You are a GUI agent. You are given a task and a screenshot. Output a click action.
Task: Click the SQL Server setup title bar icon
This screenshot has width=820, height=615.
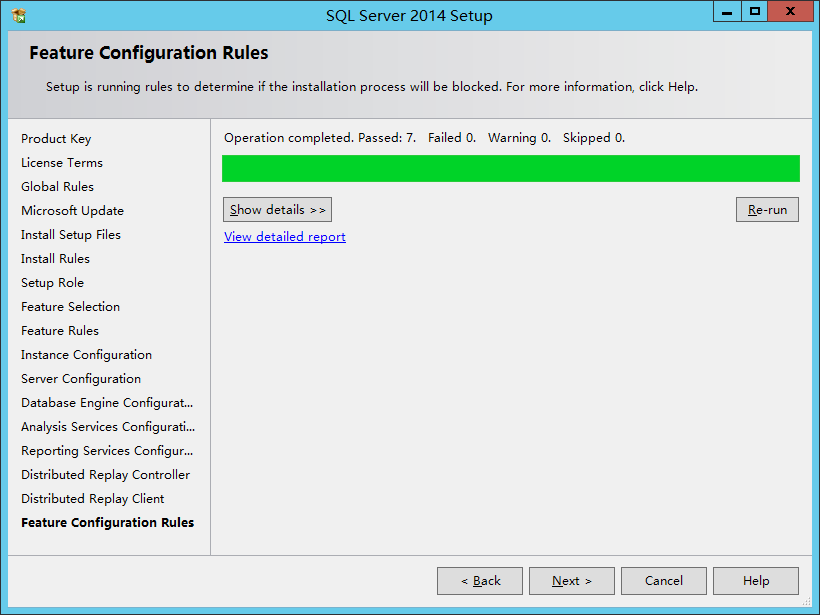point(19,16)
